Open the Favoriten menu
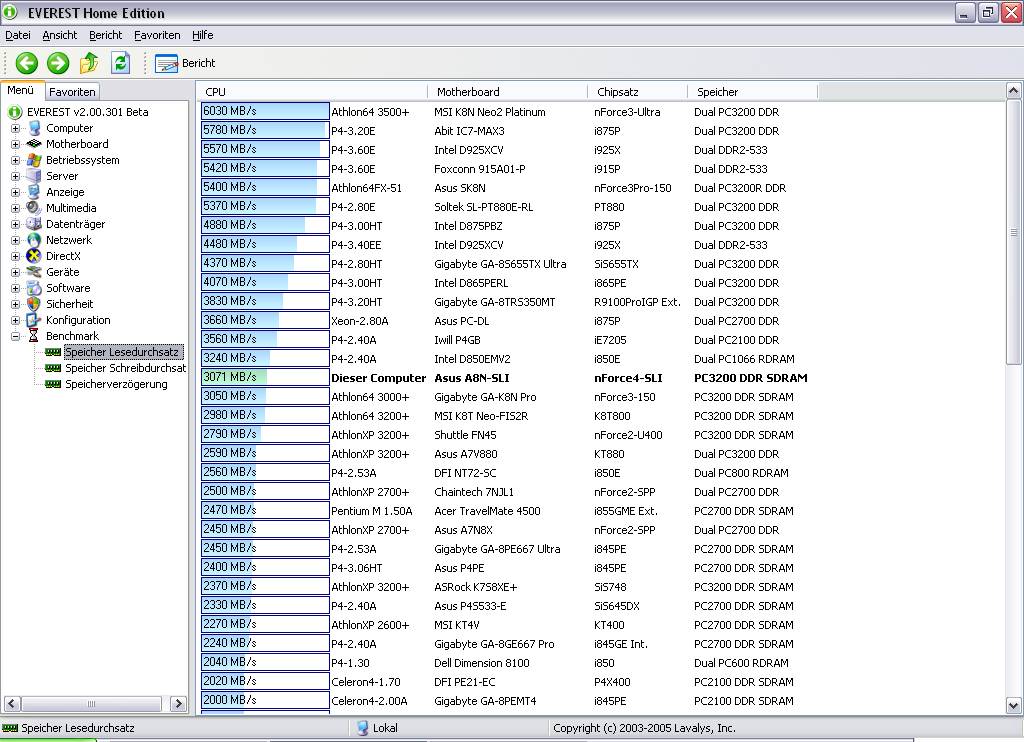The width and height of the screenshot is (1024, 742). (157, 35)
